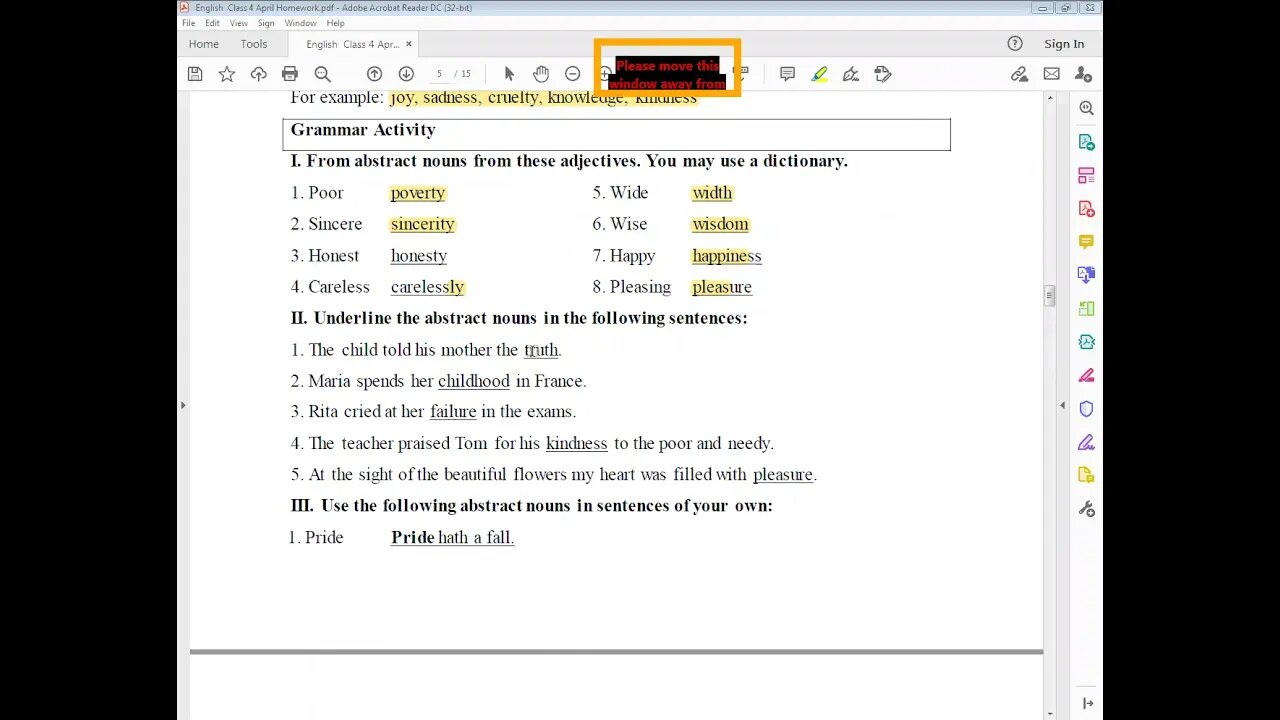
Task: Choose the arrow selection tool
Action: 509,74
